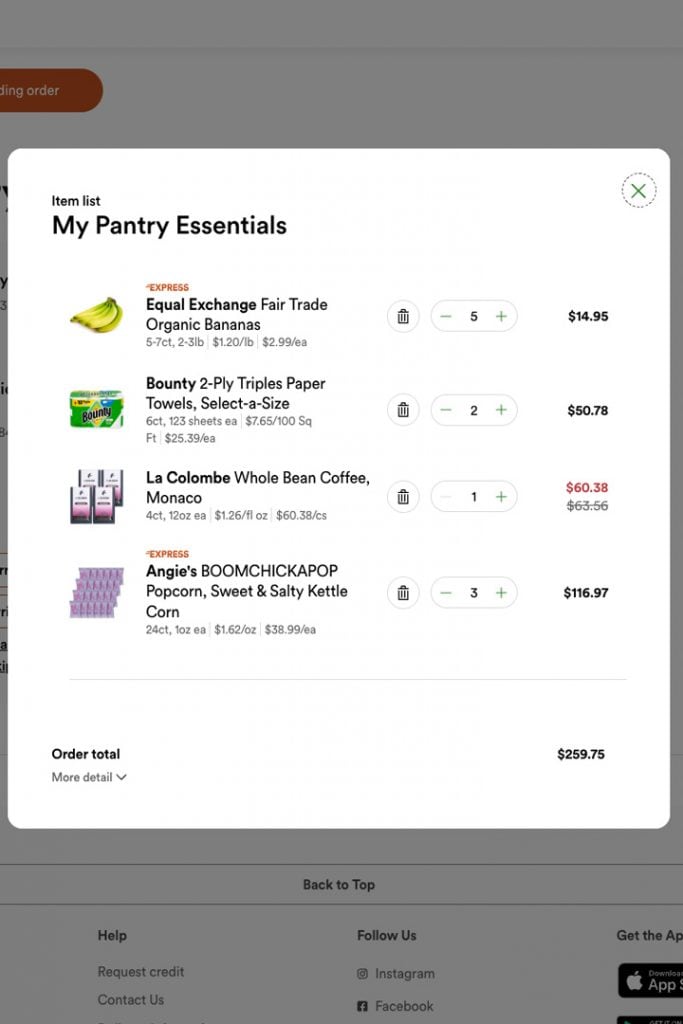Add another Angie's popcorn case
Screen dimensions: 683x1024
501,593
